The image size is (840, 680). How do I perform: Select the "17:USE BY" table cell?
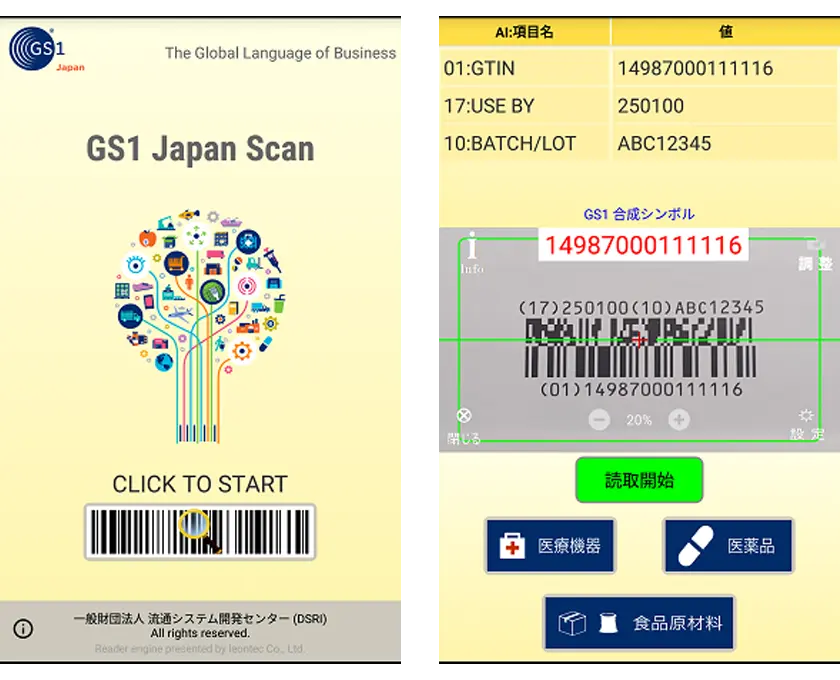[524, 106]
